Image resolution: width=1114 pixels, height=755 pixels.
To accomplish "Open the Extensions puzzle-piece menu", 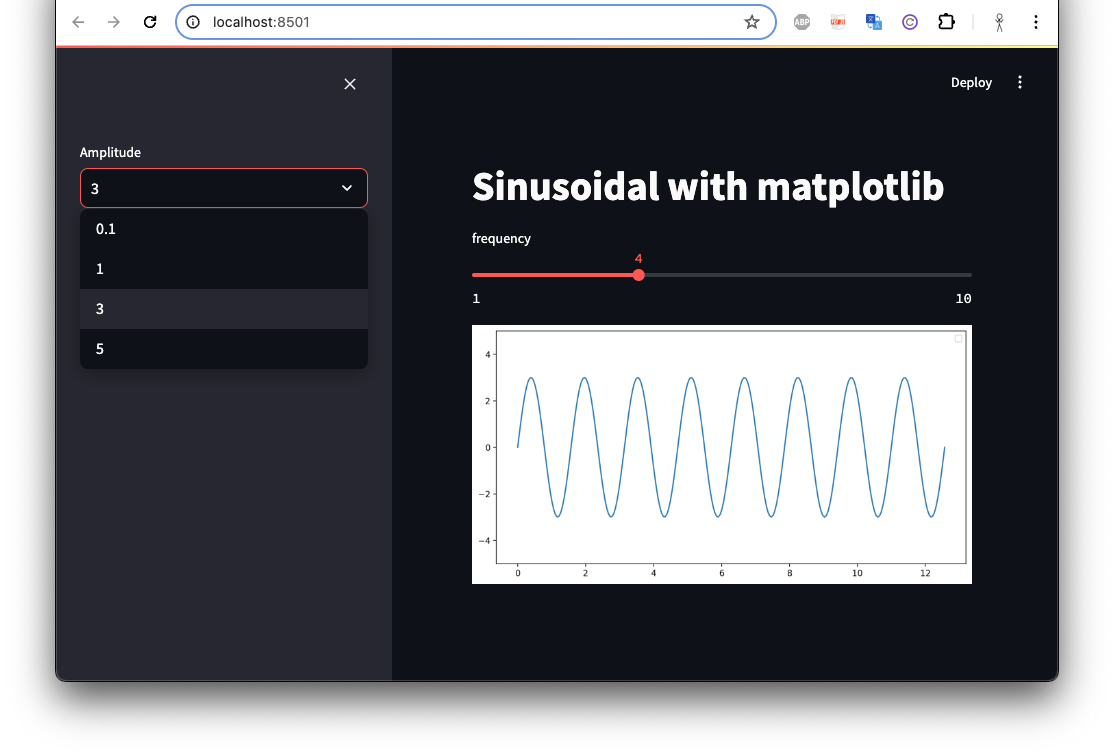I will (945, 22).
